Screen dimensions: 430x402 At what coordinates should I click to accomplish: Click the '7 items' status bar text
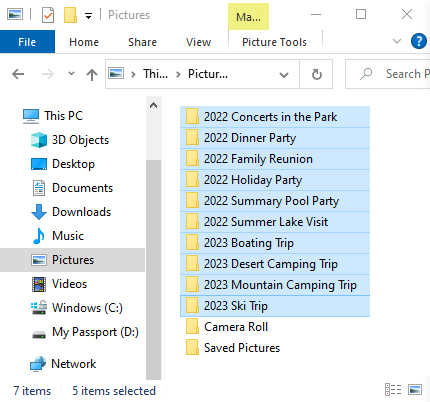tap(32, 391)
